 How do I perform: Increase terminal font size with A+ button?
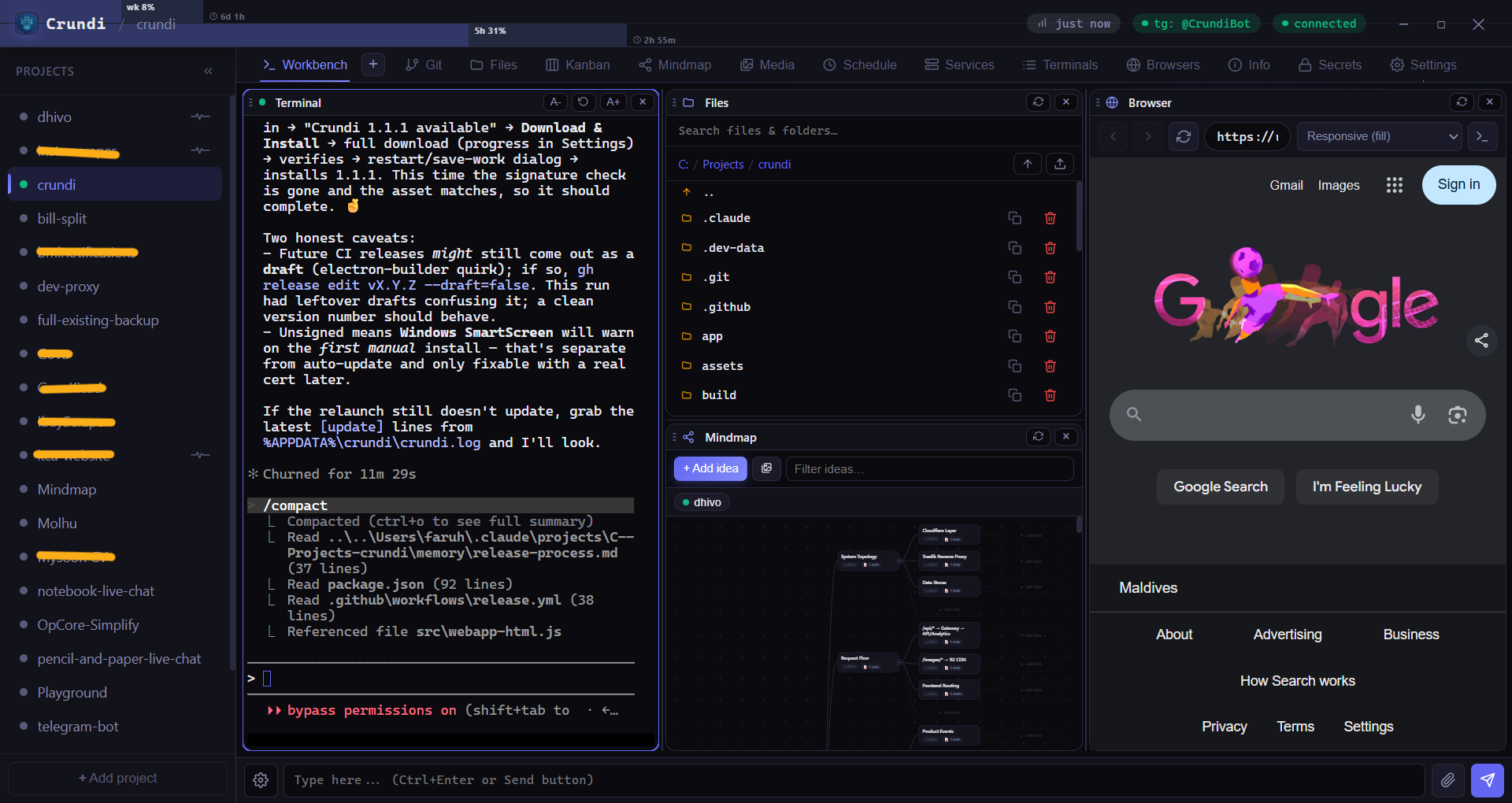tap(613, 102)
